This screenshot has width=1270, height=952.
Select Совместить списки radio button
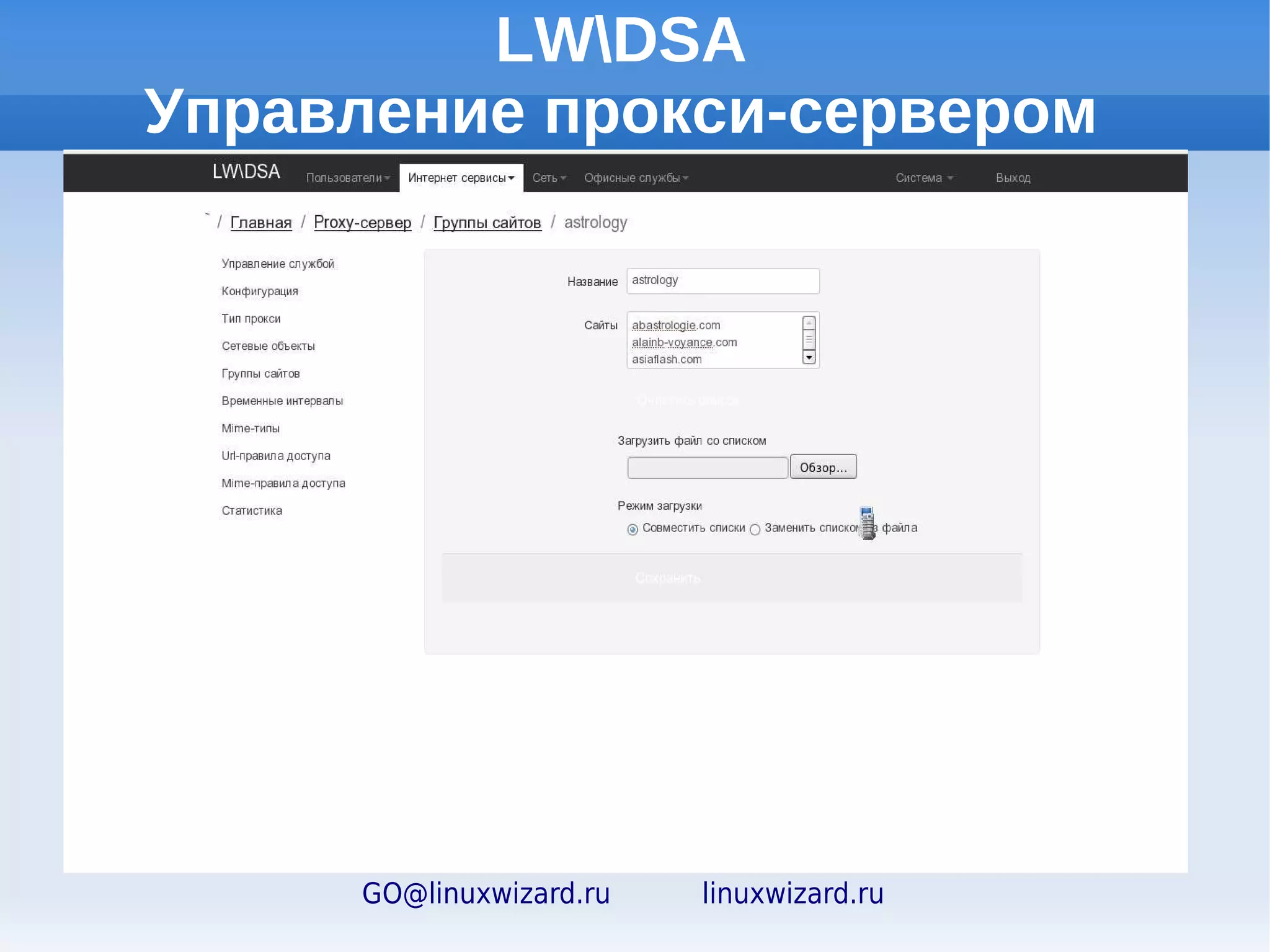(x=633, y=530)
